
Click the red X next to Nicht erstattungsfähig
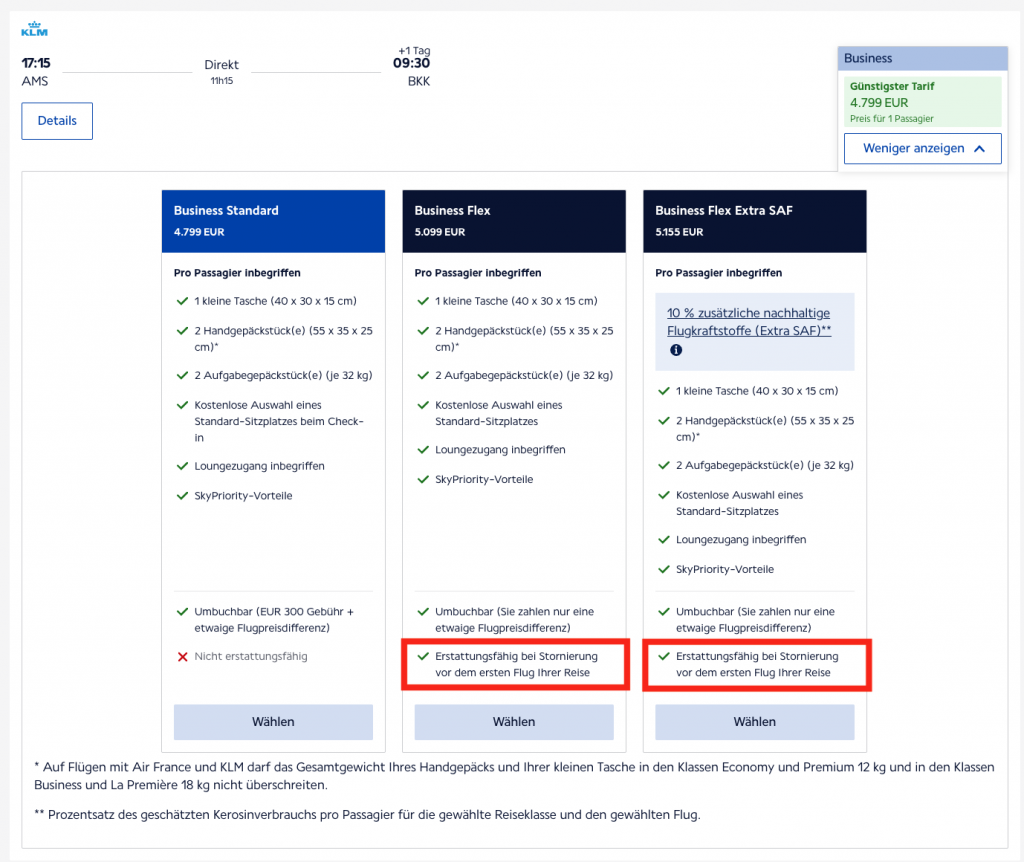183,656
